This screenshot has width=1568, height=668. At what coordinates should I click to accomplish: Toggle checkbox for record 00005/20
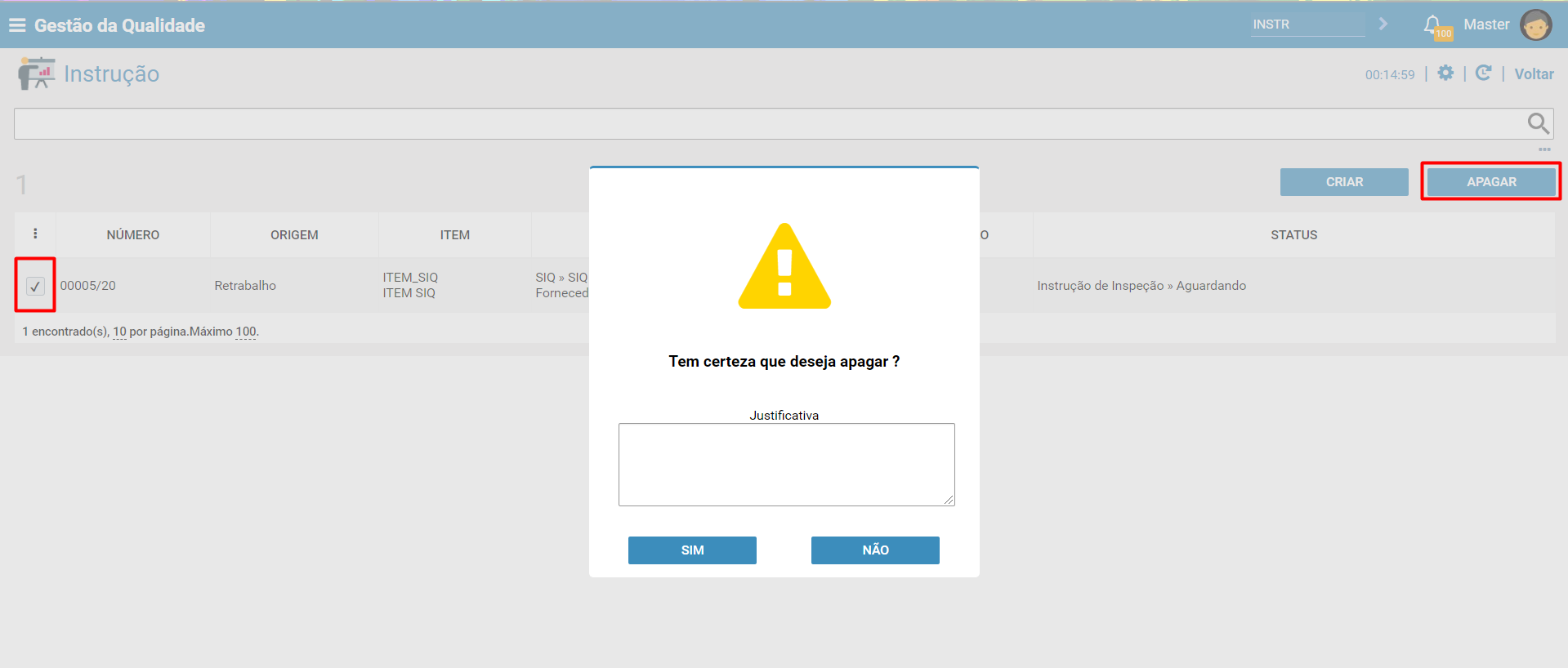35,286
